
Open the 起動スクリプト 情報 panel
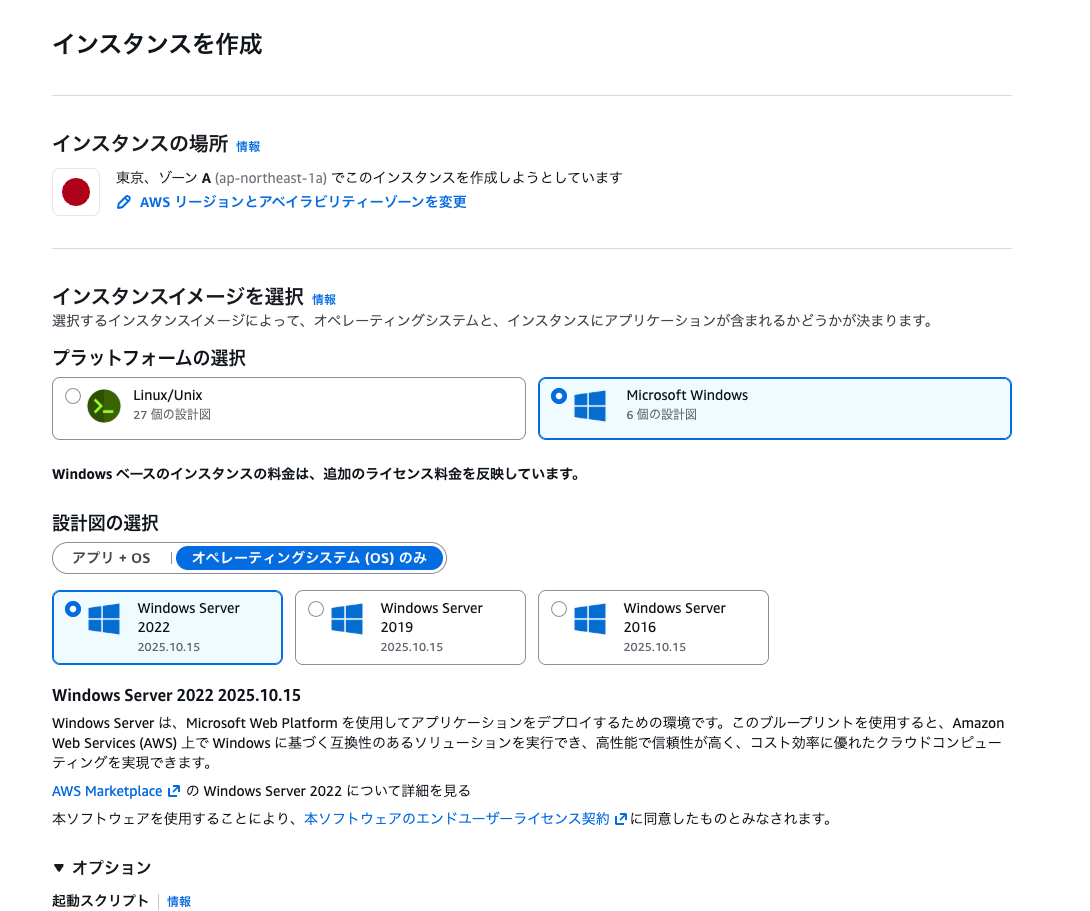click(179, 900)
